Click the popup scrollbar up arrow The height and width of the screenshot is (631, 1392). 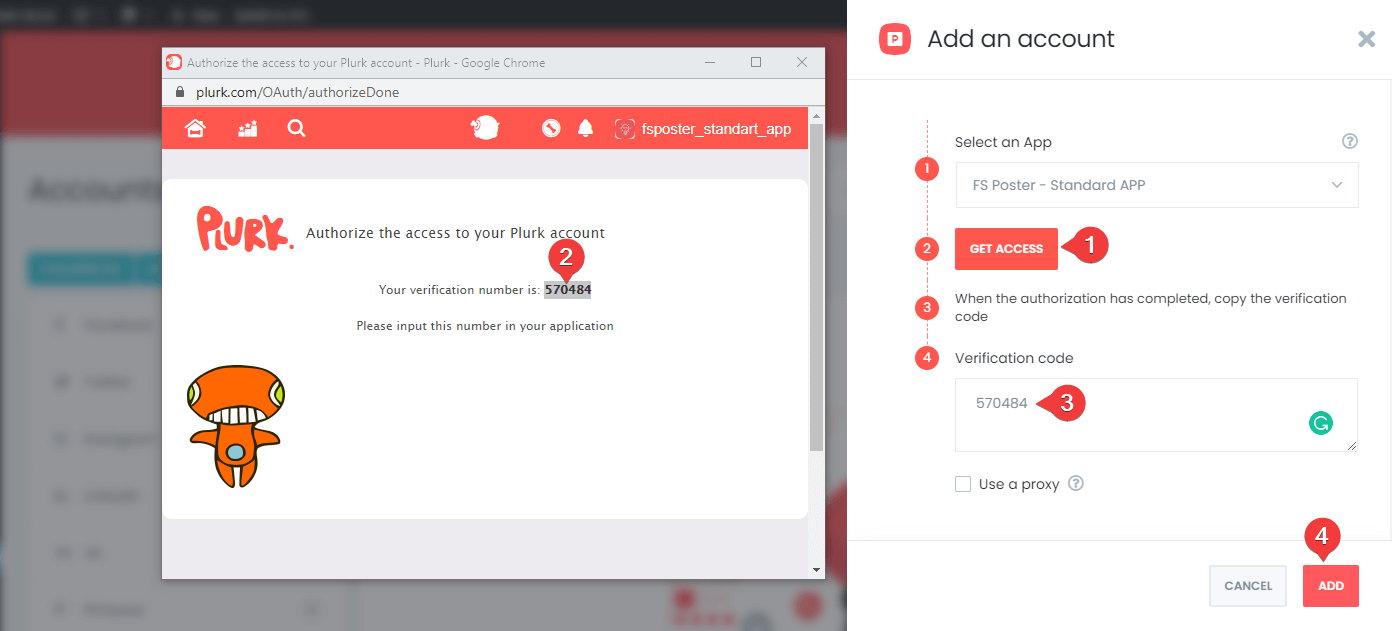pyautogui.click(x=817, y=115)
